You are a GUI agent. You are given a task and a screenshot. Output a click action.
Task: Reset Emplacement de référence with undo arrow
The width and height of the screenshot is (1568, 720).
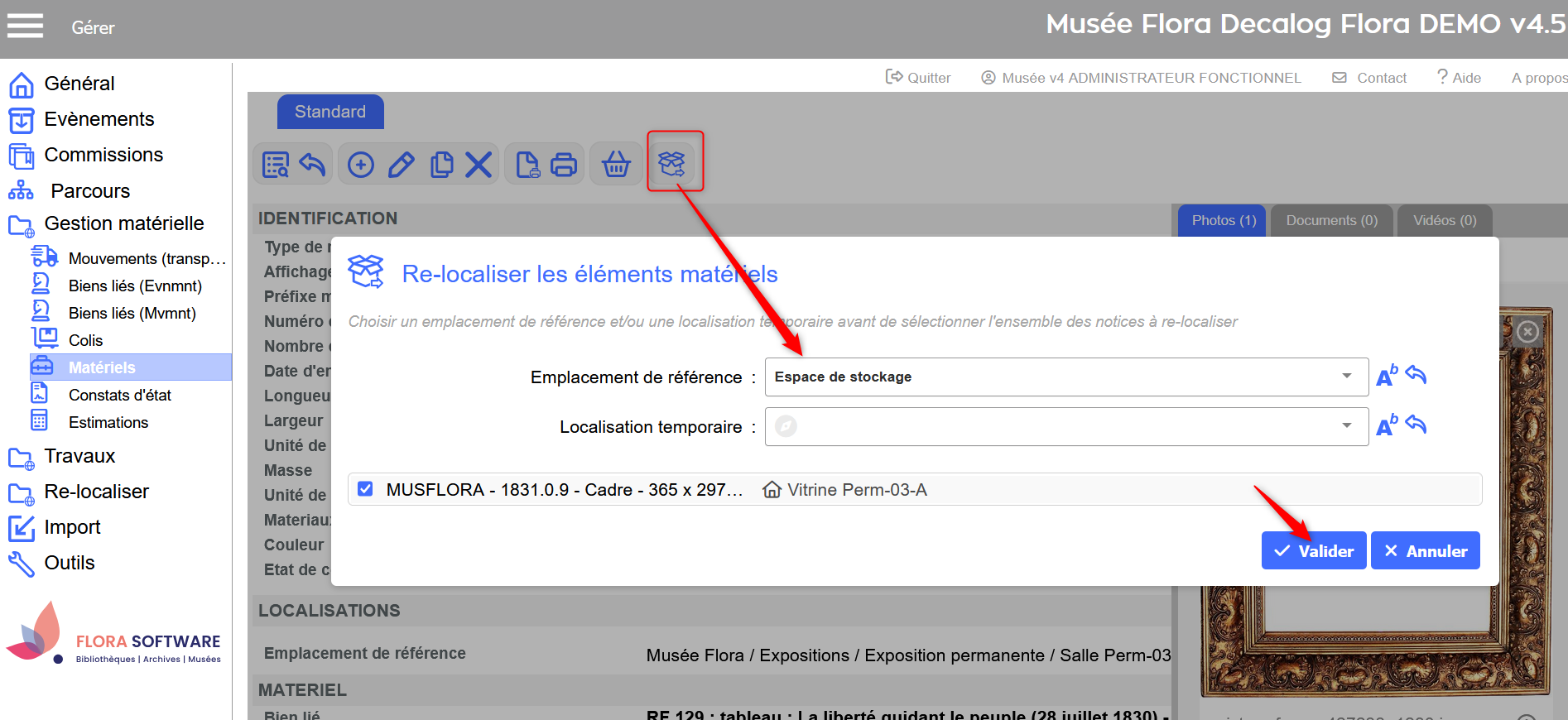(1416, 376)
